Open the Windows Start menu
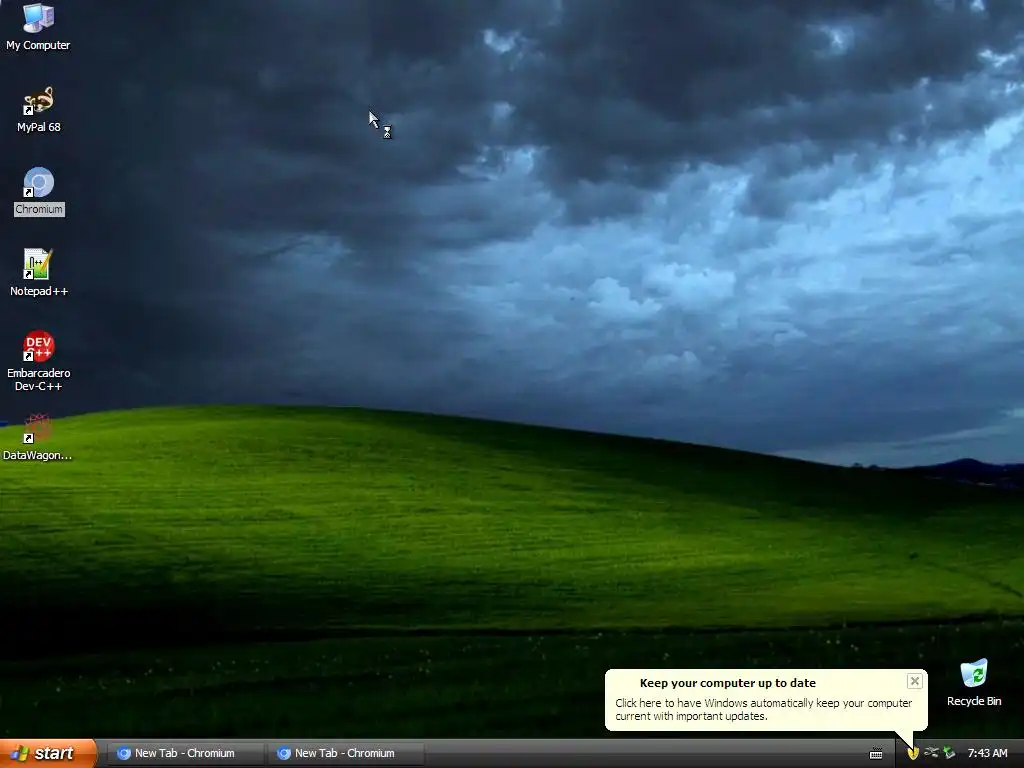The image size is (1024, 768). coord(48,753)
